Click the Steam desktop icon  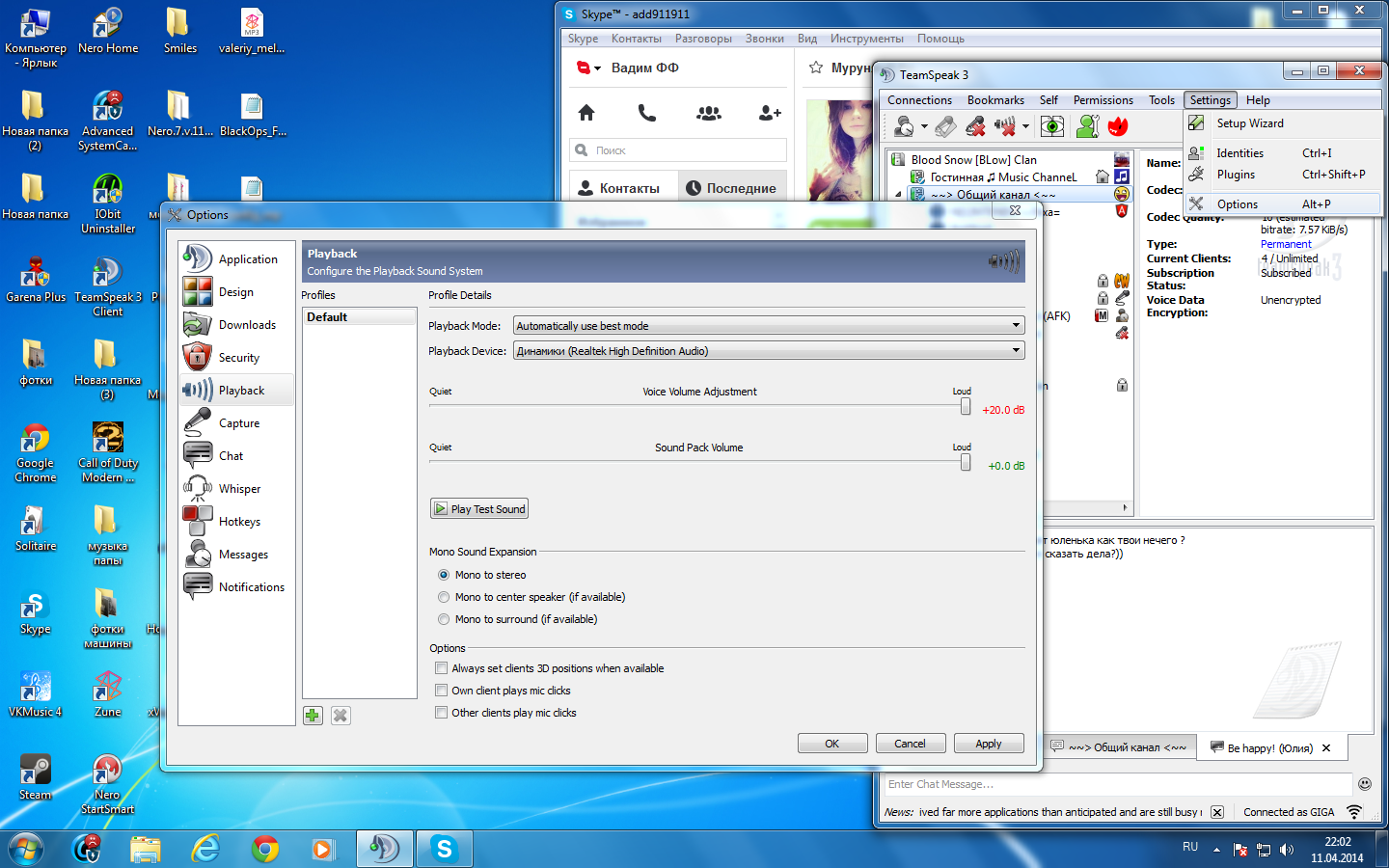(x=36, y=777)
